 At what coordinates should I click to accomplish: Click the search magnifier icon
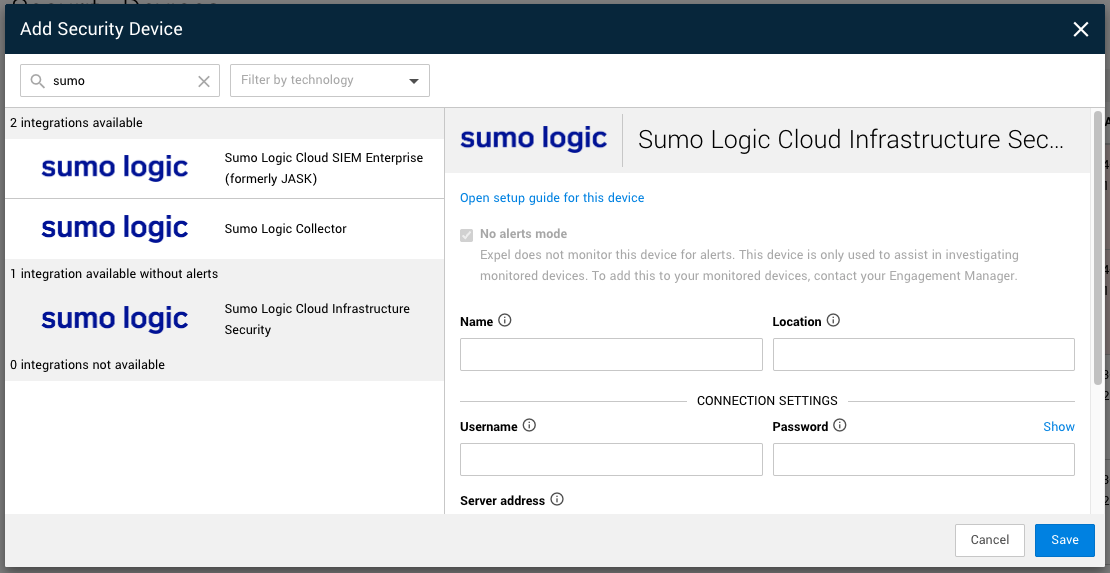click(x=38, y=81)
